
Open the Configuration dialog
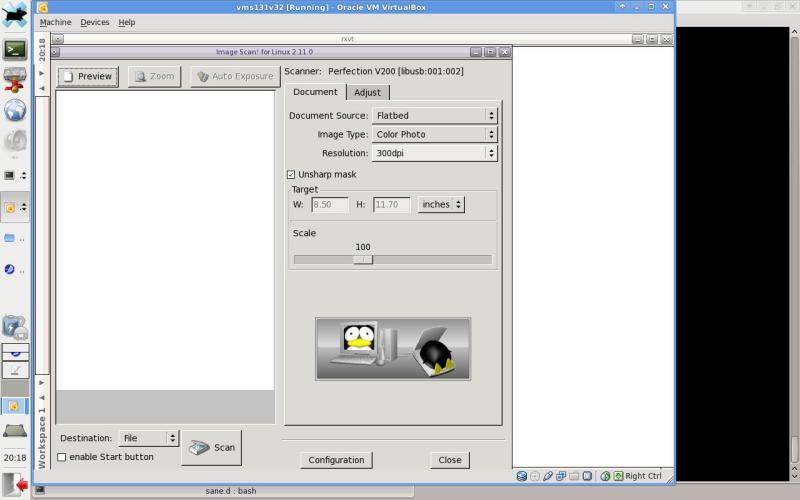pyautogui.click(x=336, y=460)
